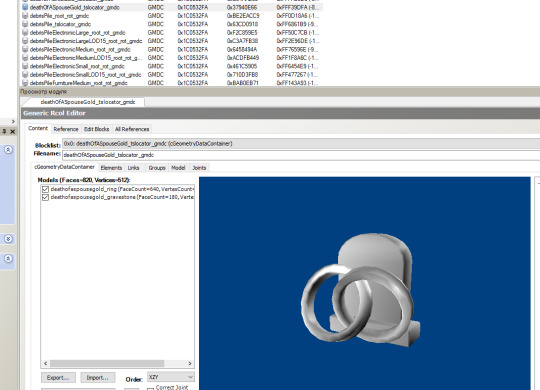The height and width of the screenshot is (390, 540).
Task: Open the Links tab
Action: (134, 168)
